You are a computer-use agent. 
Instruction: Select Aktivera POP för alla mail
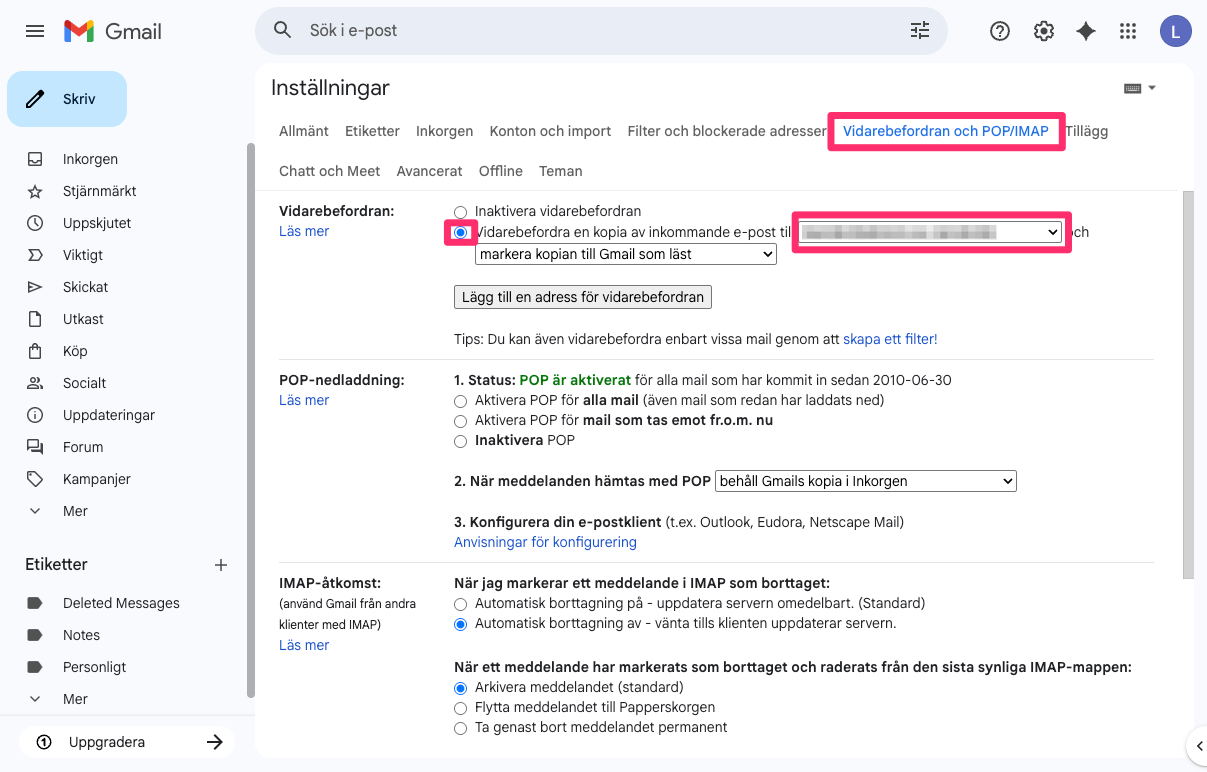(x=460, y=400)
